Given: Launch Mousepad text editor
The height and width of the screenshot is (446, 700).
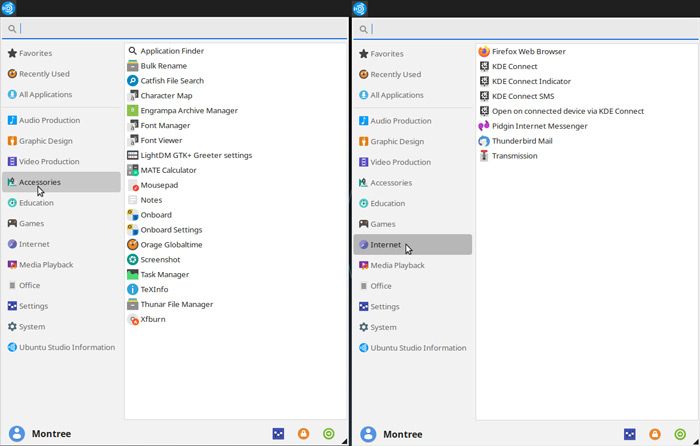Looking at the screenshot, I should [159, 185].
